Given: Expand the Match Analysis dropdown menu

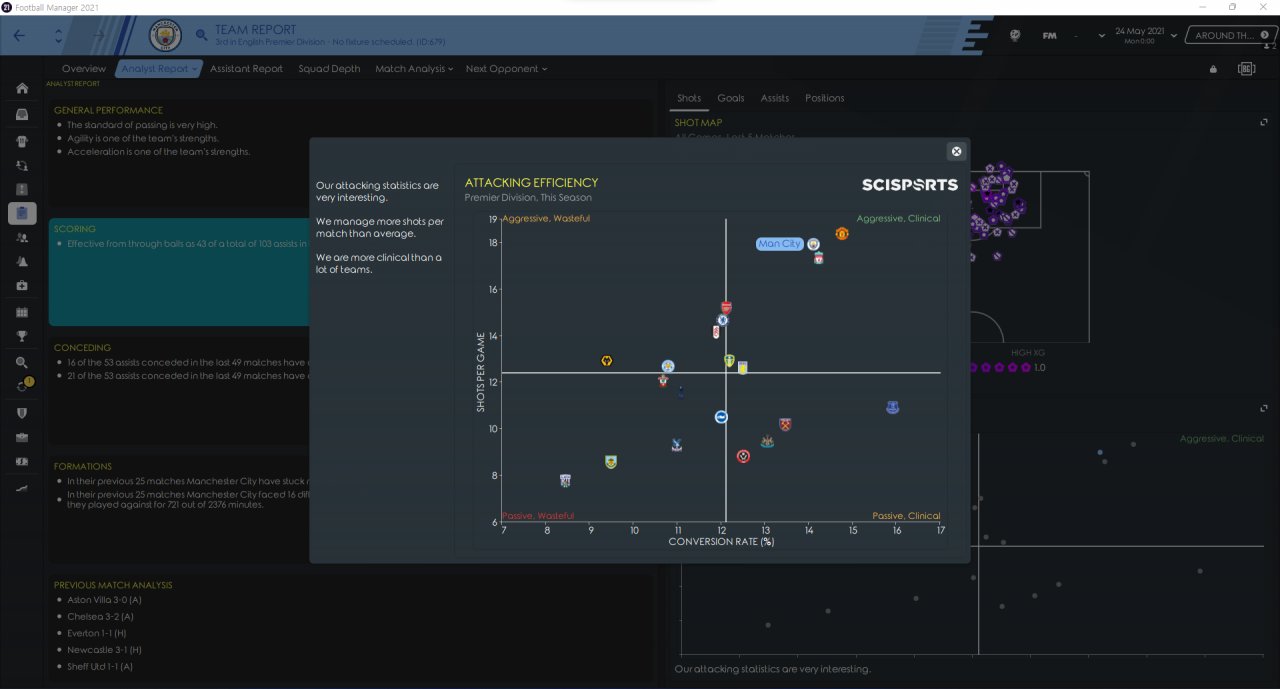Looking at the screenshot, I should point(414,69).
